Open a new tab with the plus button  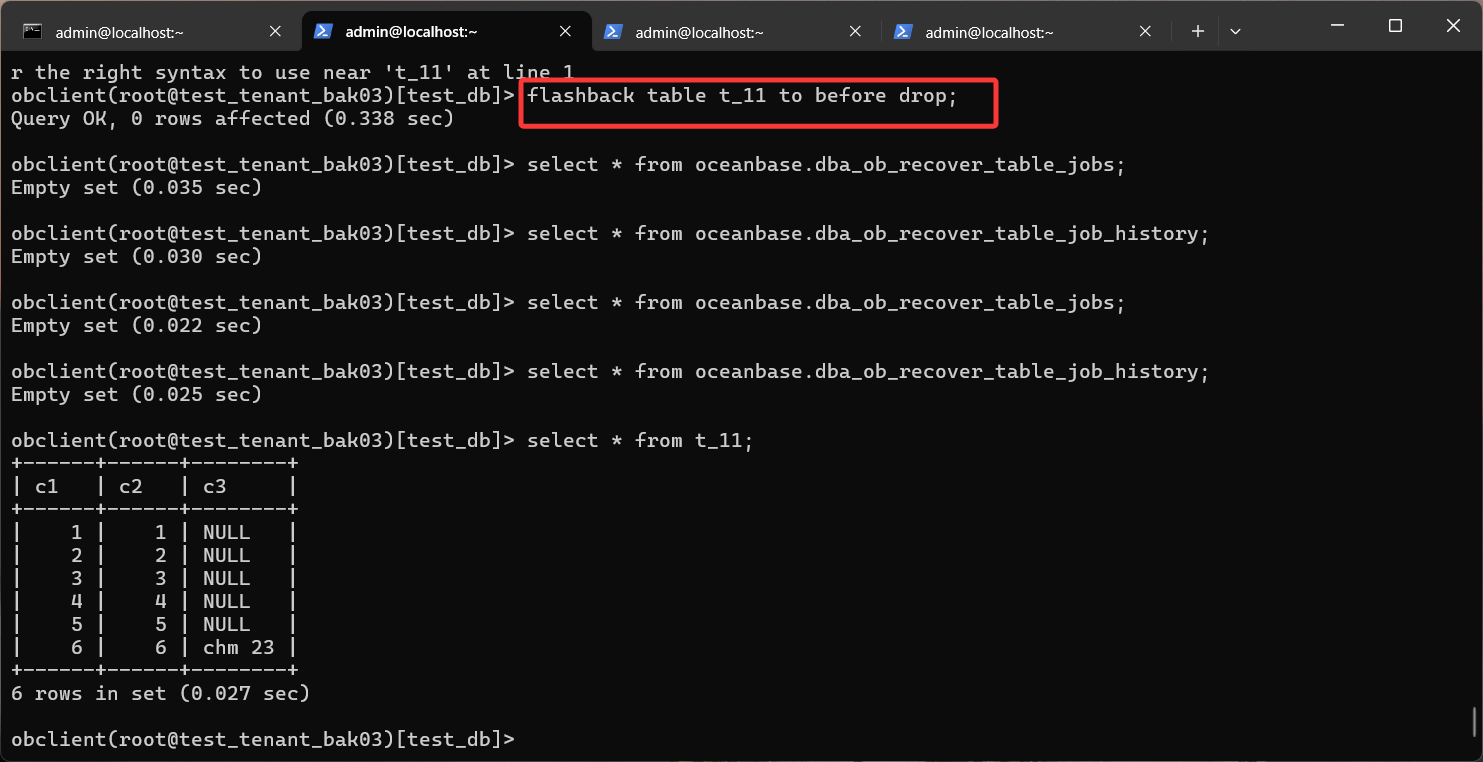1197,31
